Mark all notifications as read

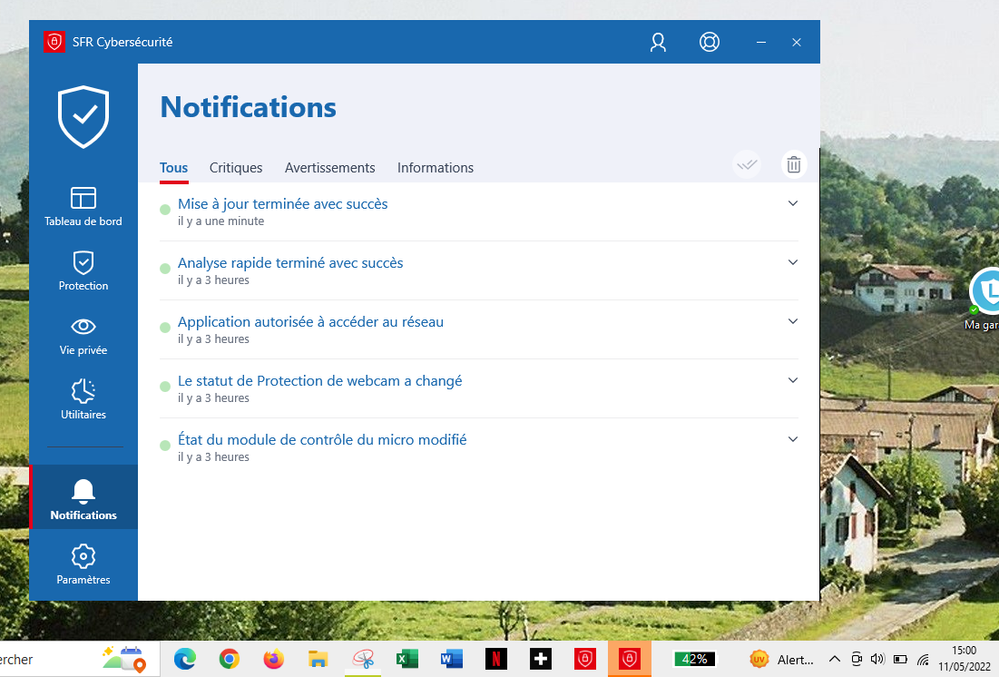pos(746,165)
